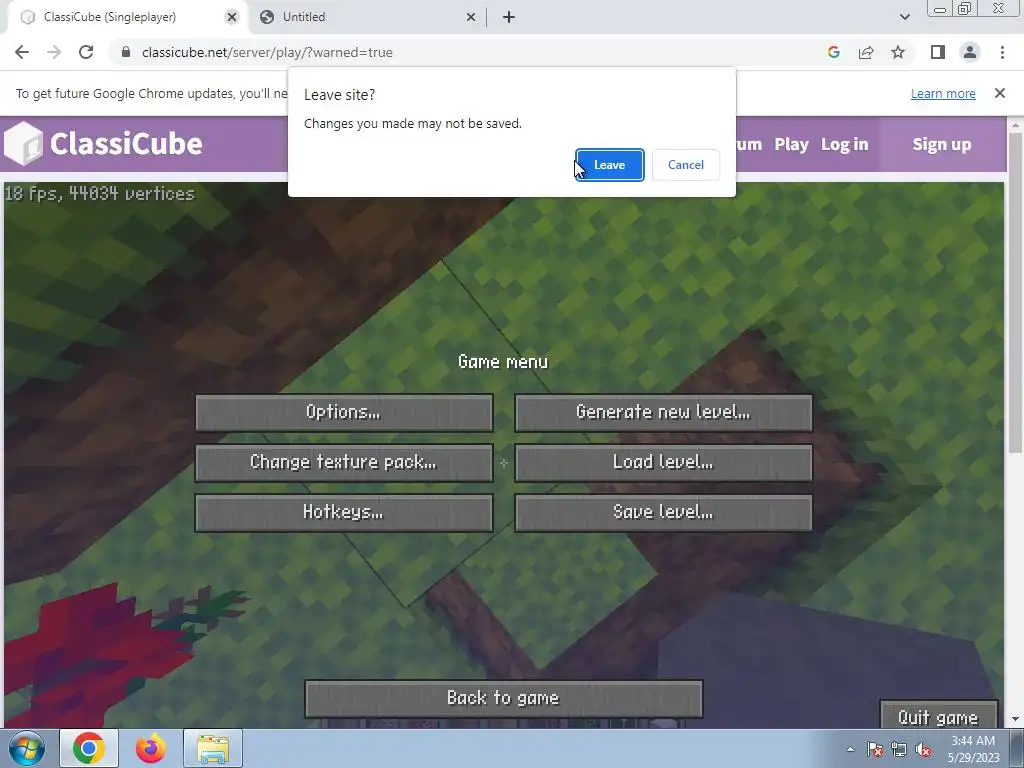Click the ClassiCube logo

[103, 144]
